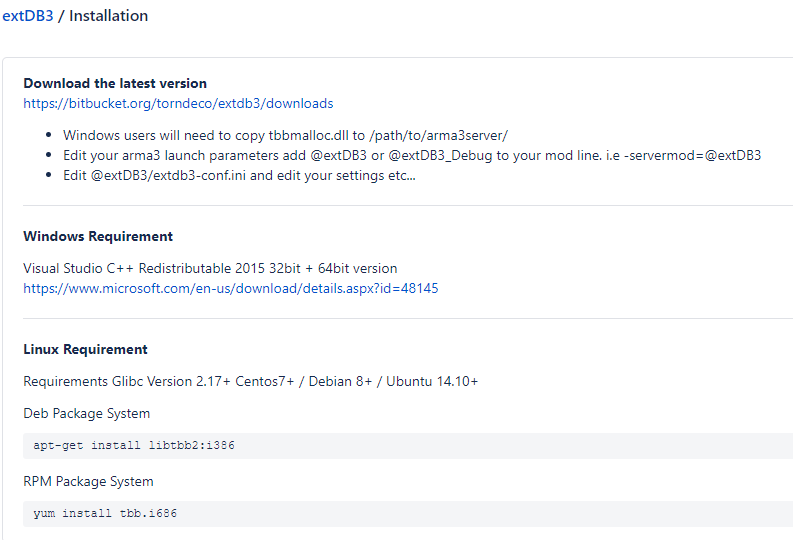Click the Linux Requirement heading
Screen dimensions: 793x540
point(85,349)
